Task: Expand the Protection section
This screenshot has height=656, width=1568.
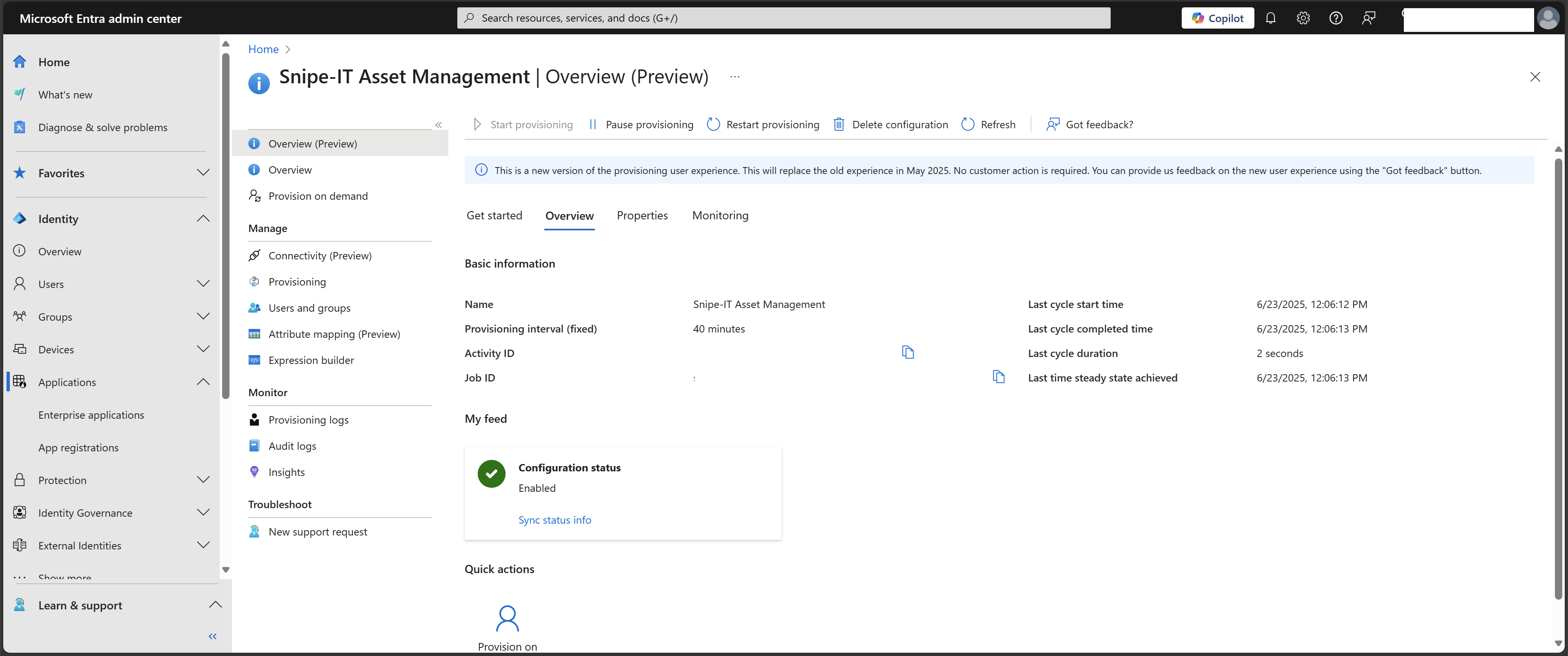Action: point(203,480)
